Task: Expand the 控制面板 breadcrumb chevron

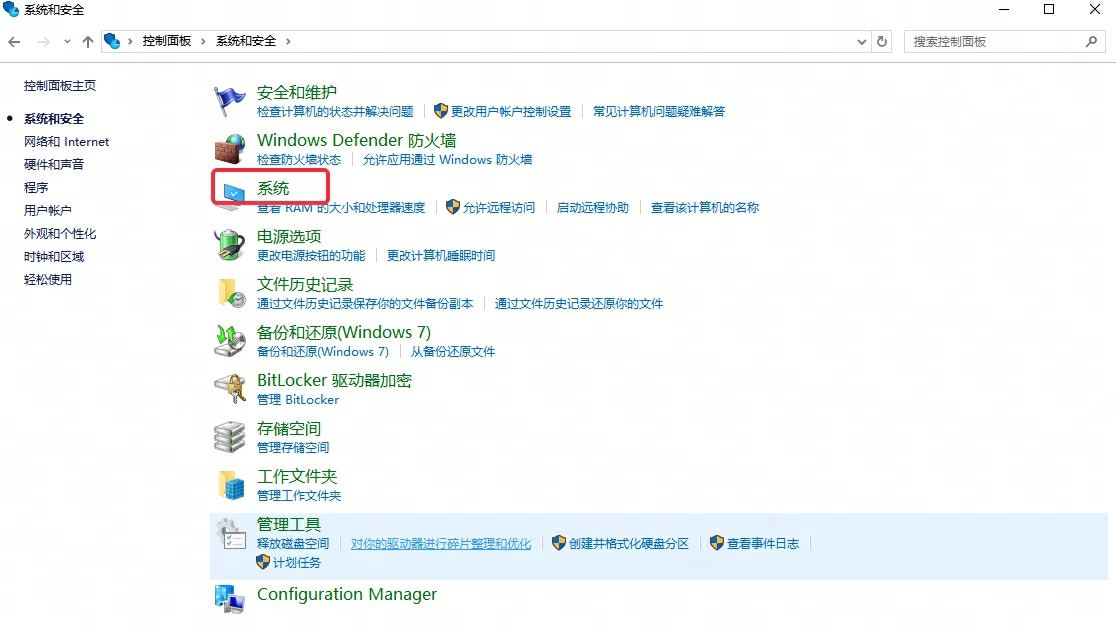Action: pos(203,42)
